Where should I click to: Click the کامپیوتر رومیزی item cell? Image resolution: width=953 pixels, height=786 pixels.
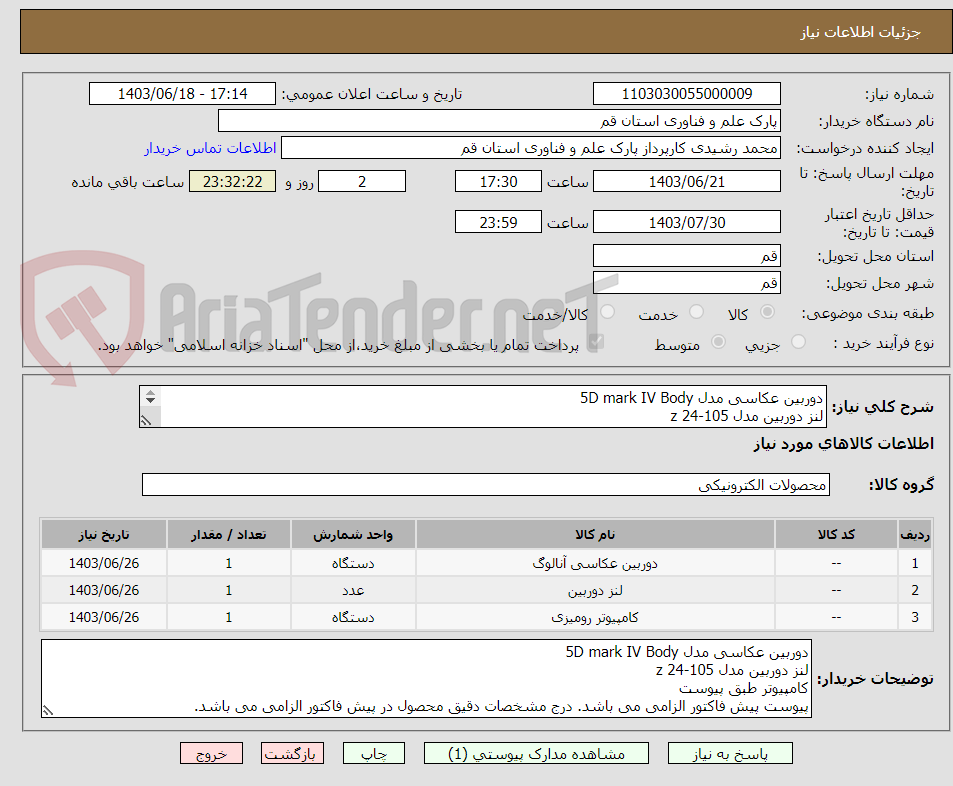click(595, 617)
